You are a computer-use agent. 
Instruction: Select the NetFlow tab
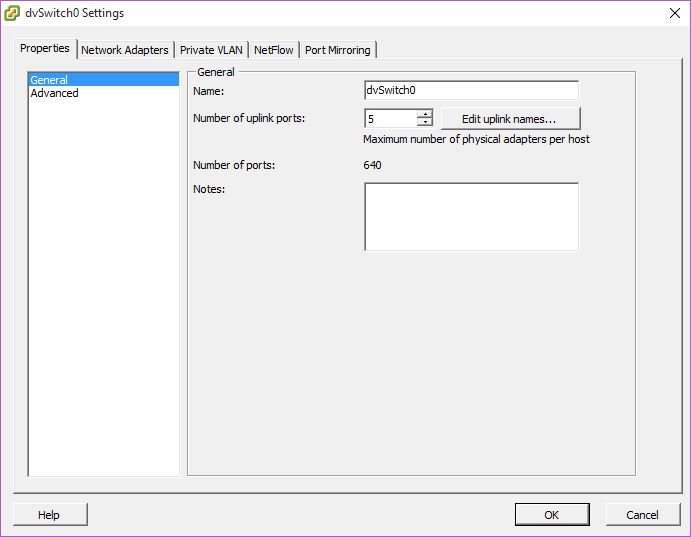(273, 50)
